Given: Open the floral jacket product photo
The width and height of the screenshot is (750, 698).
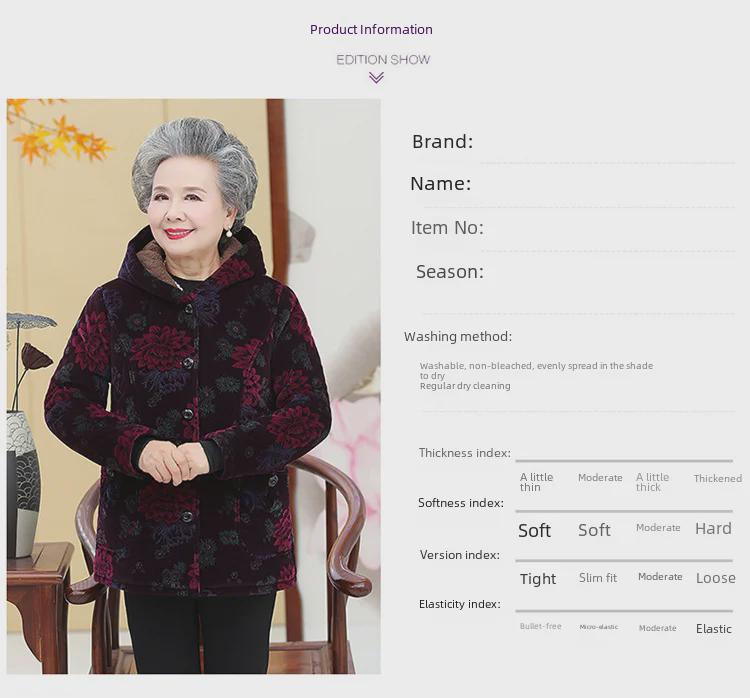Looking at the screenshot, I should point(193,385).
